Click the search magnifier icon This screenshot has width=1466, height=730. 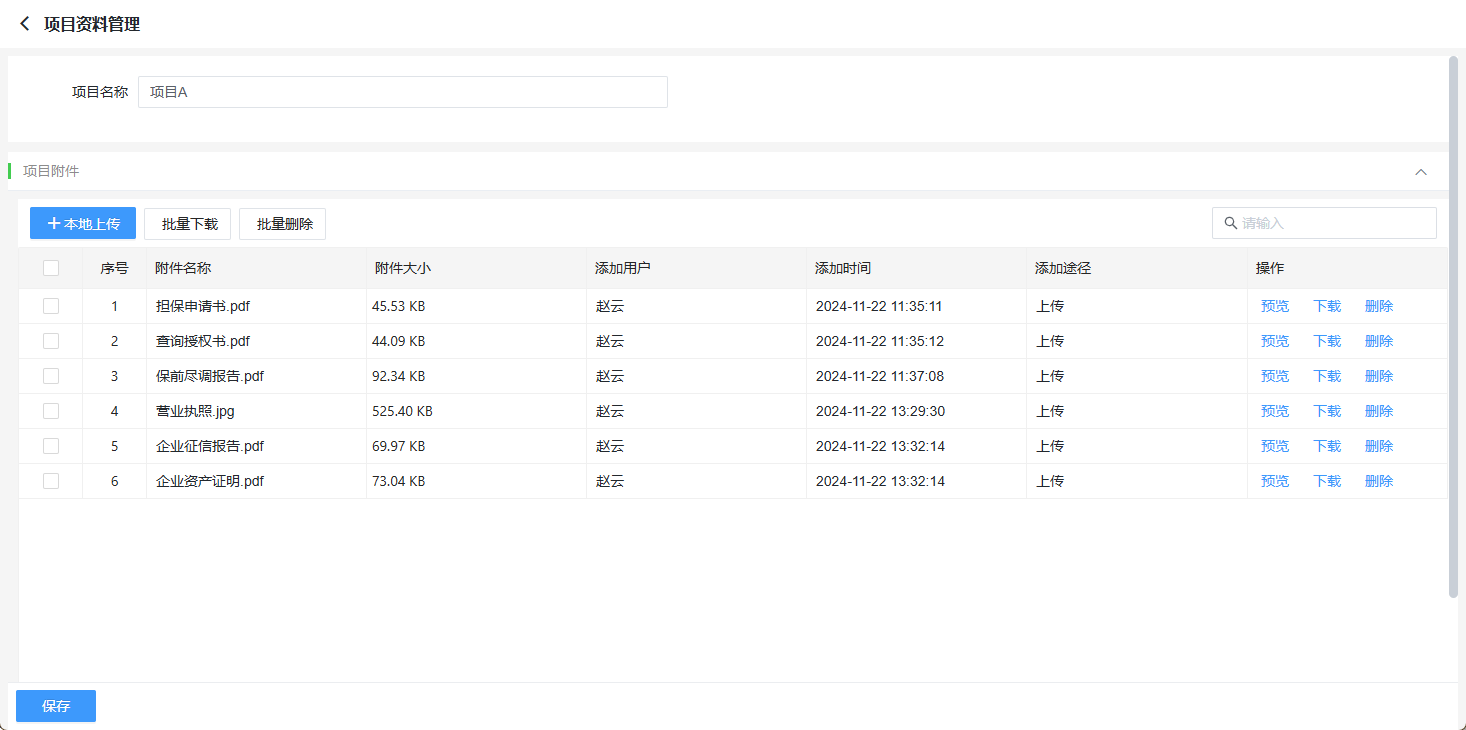(1230, 223)
